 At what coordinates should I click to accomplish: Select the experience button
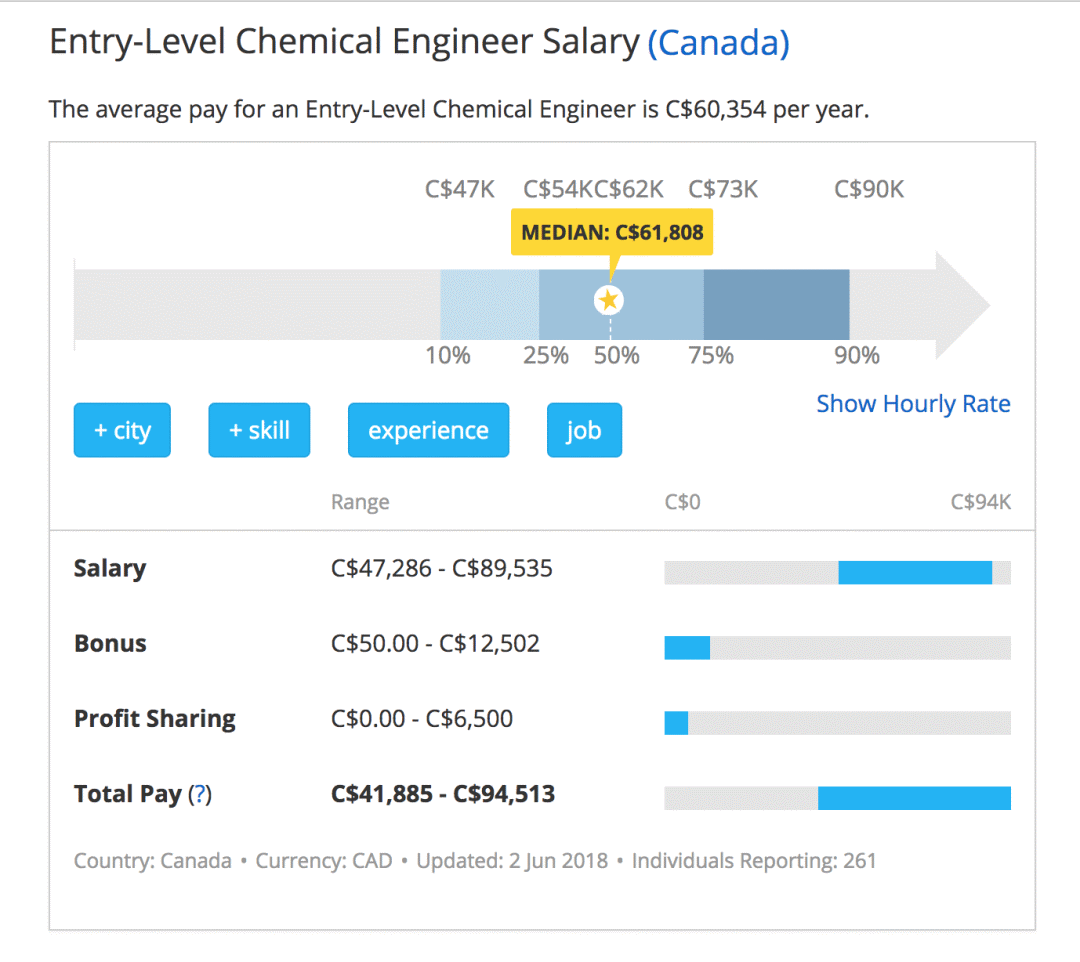pyautogui.click(x=428, y=430)
